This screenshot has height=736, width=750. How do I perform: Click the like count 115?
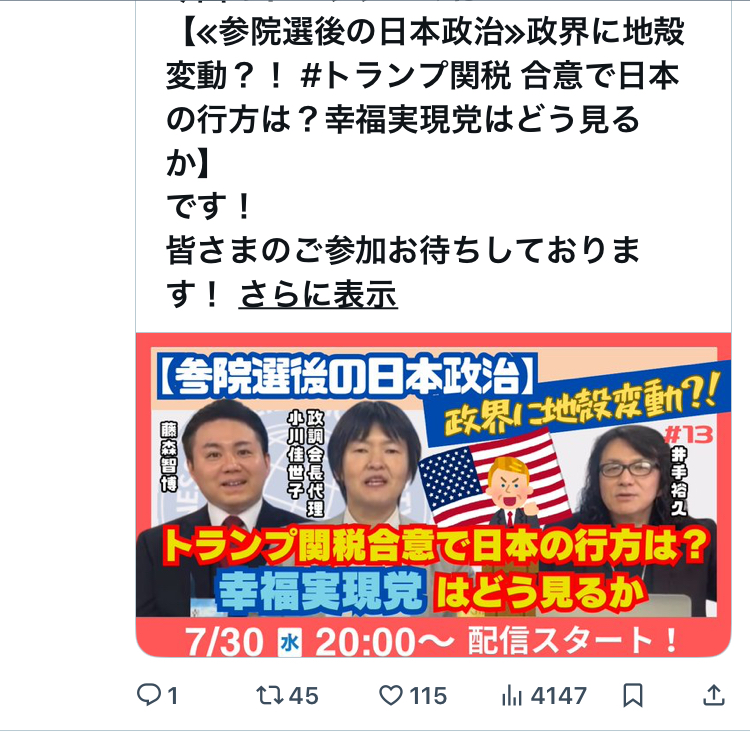tap(428, 695)
